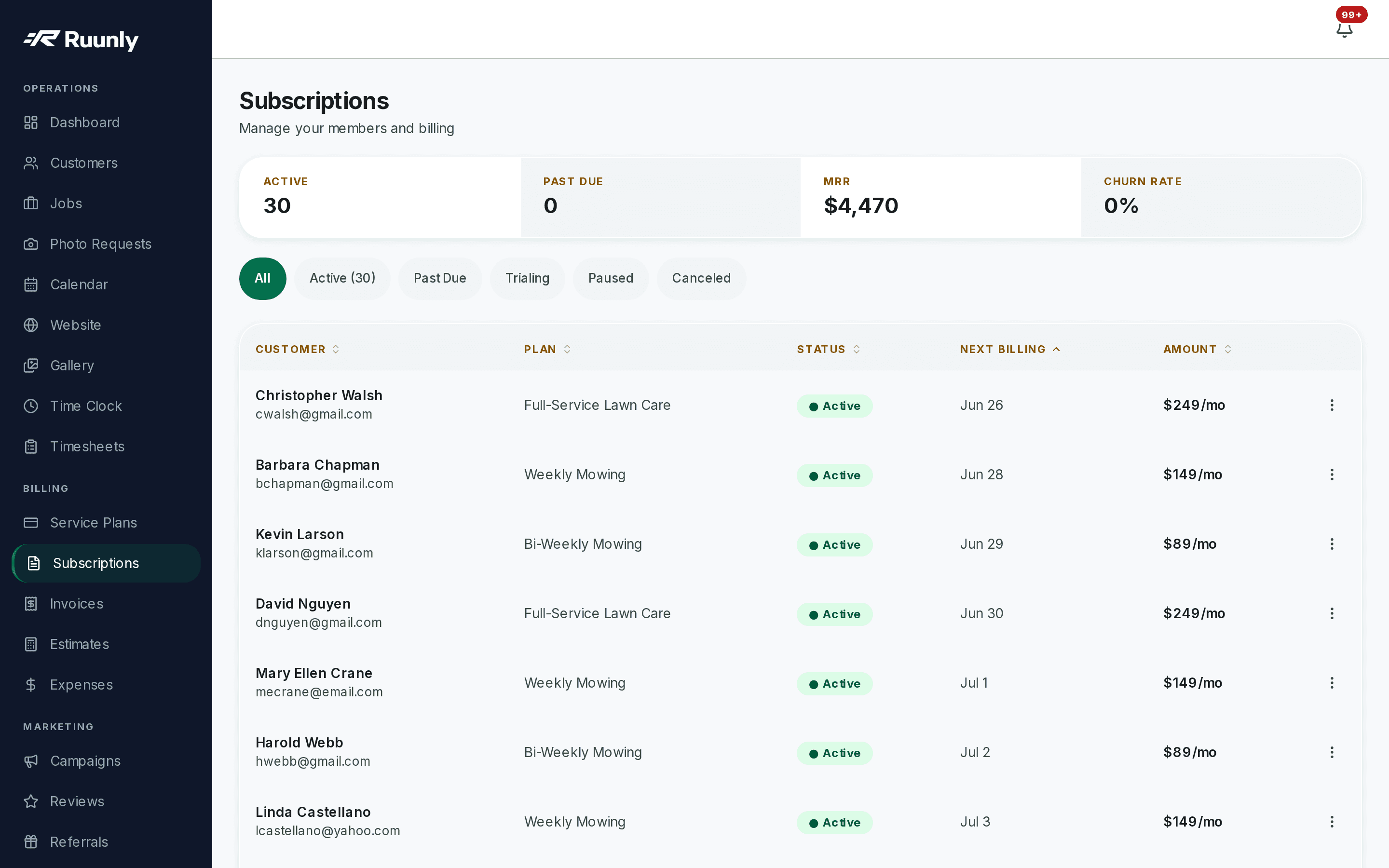Click the Estimates calculator icon
The height and width of the screenshot is (868, 1389).
pos(31,644)
